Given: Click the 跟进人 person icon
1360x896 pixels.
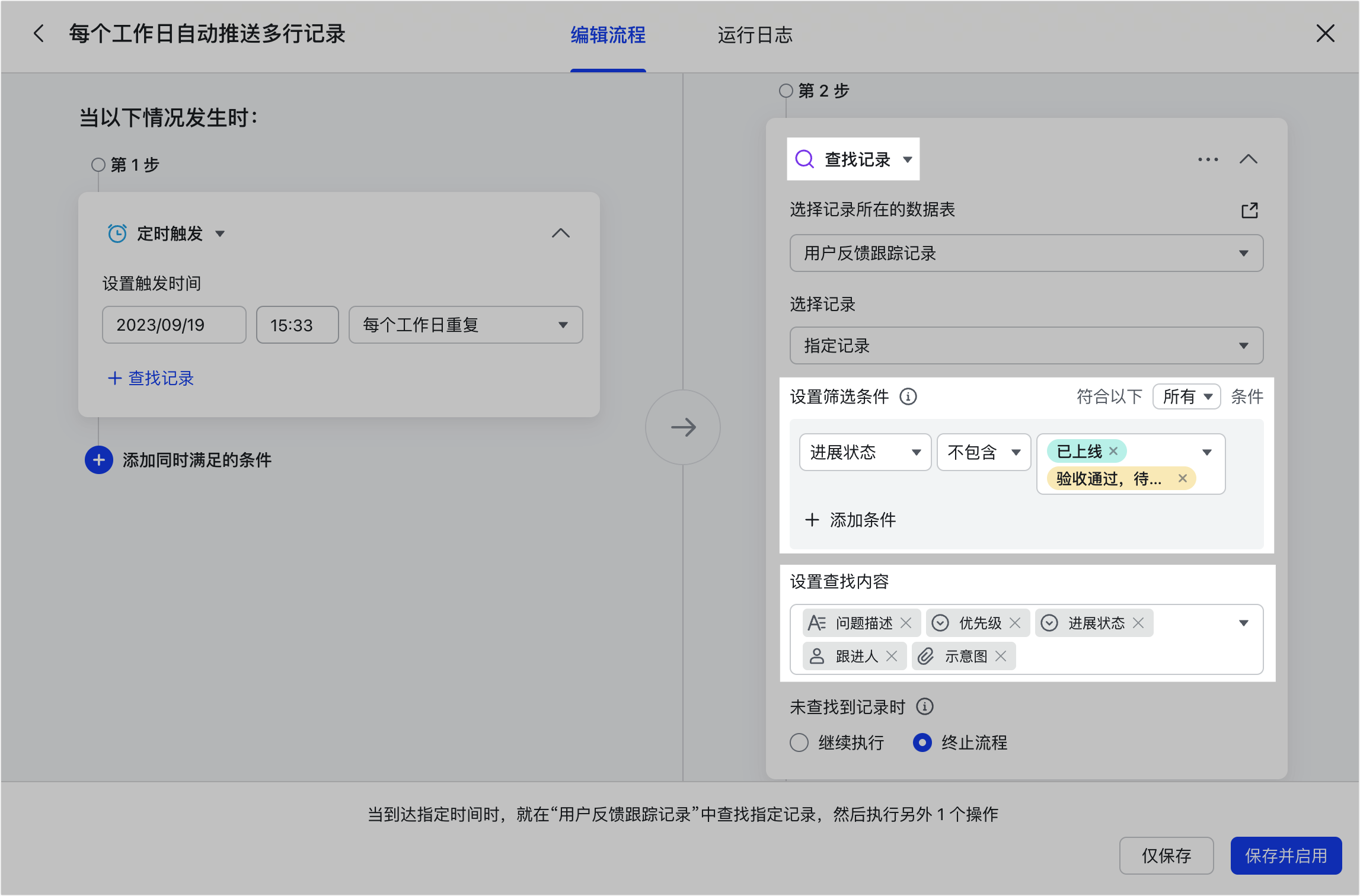Looking at the screenshot, I should tap(817, 656).
